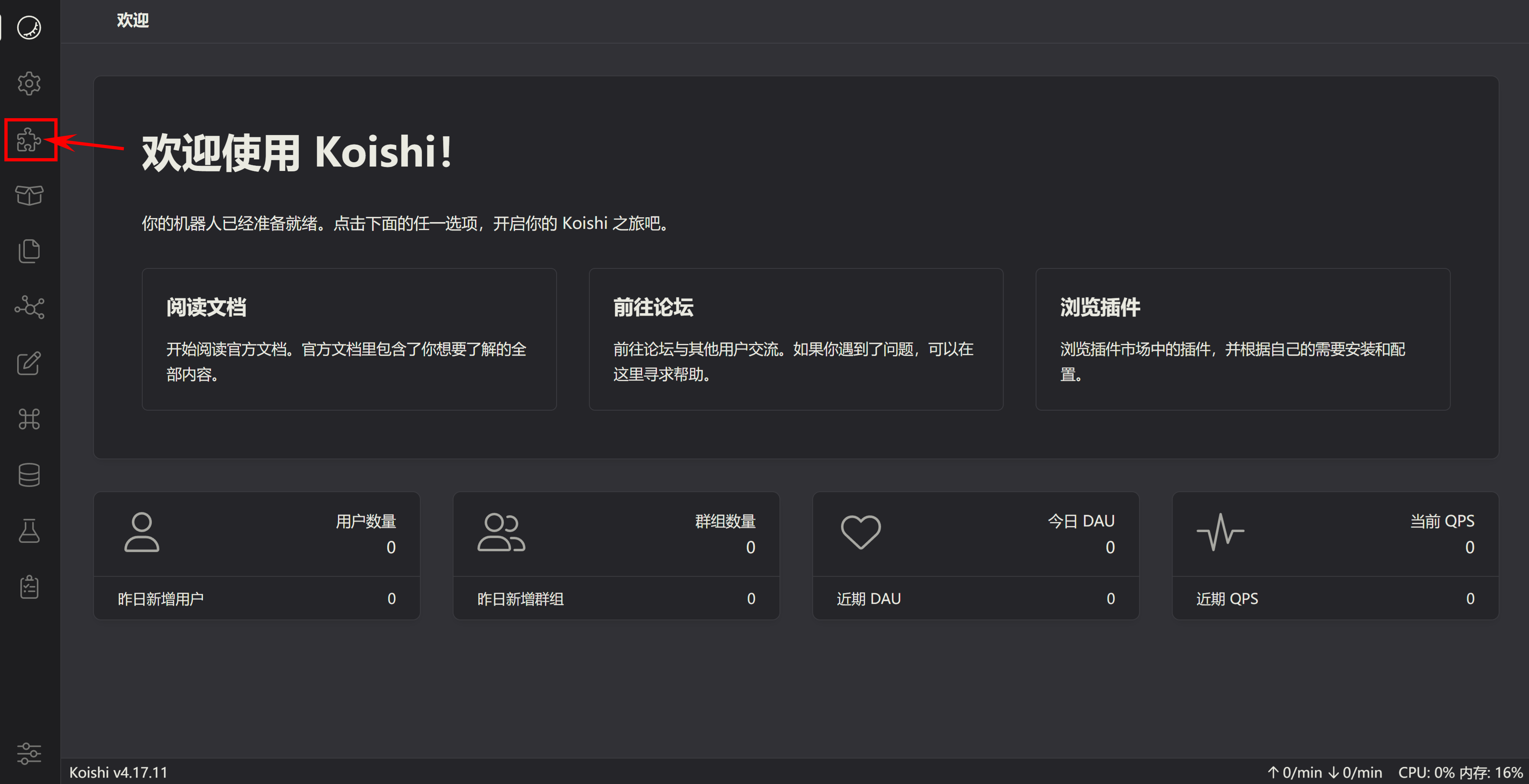Open the experiments flask icon
The image size is (1529, 784).
[x=30, y=530]
